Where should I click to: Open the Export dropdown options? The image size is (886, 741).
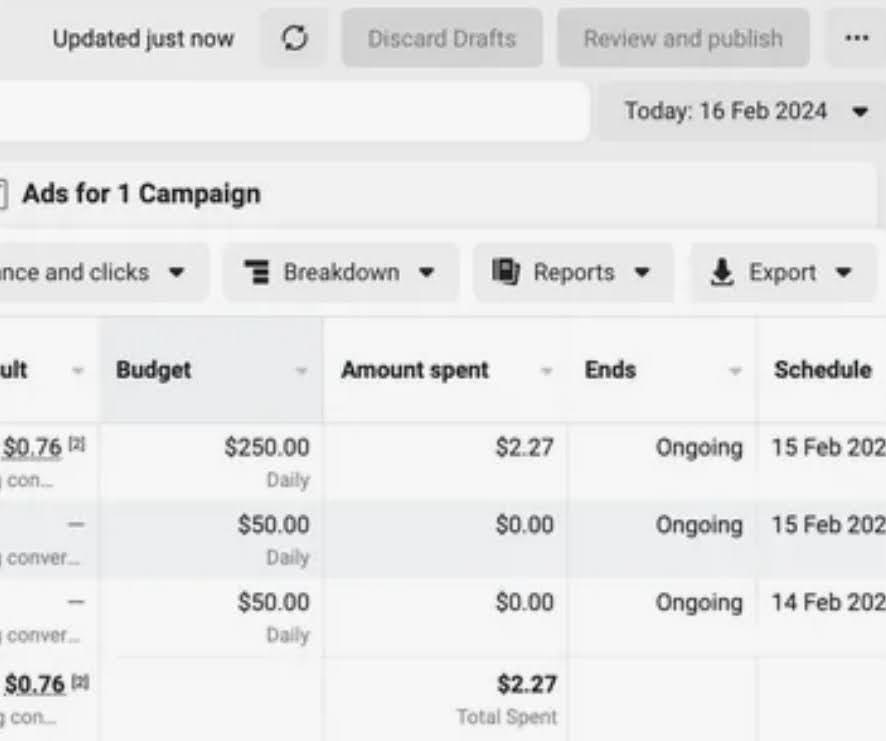[x=843, y=272]
